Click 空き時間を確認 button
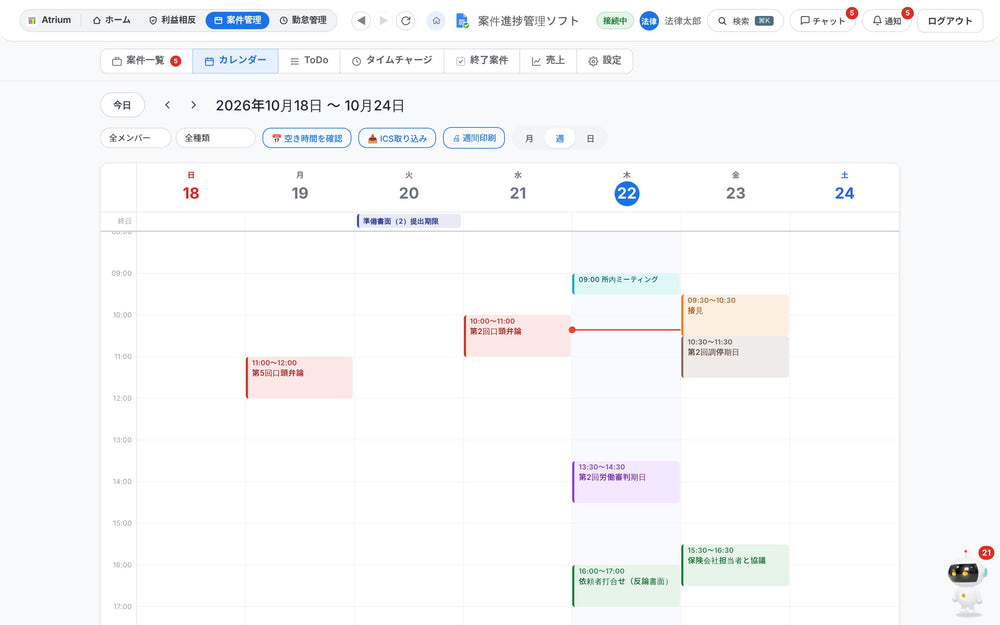1000x625 pixels. tap(307, 138)
